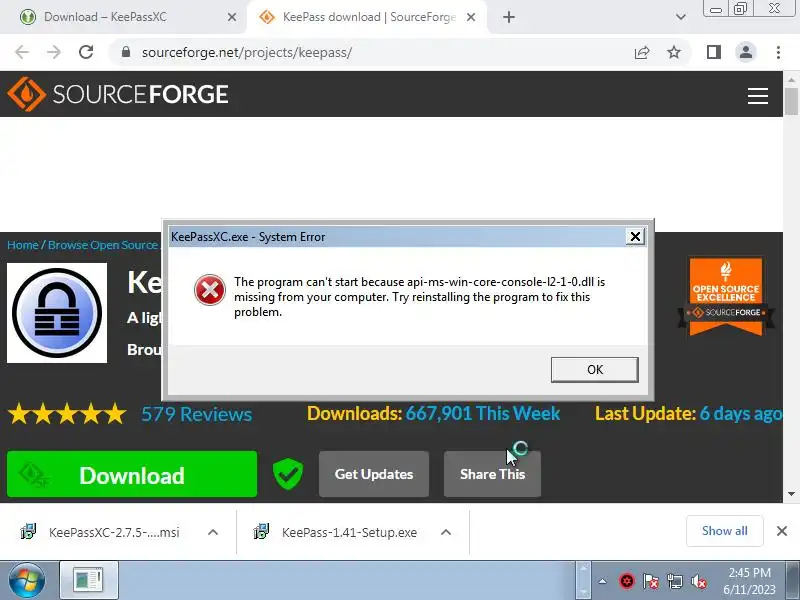Click the taskbar application window icon
Image resolution: width=800 pixels, height=600 pixels.
[89, 580]
